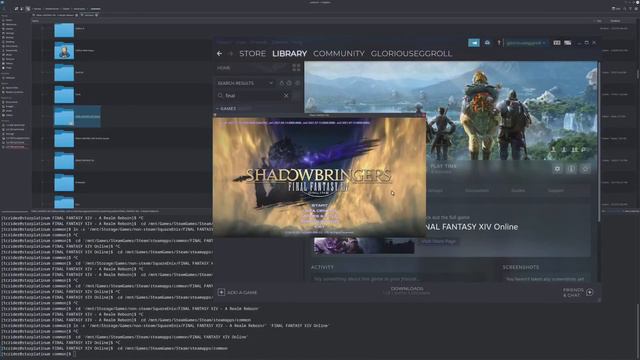
Task: Click the blue announcements button in Steam's header
Action: pos(474,42)
